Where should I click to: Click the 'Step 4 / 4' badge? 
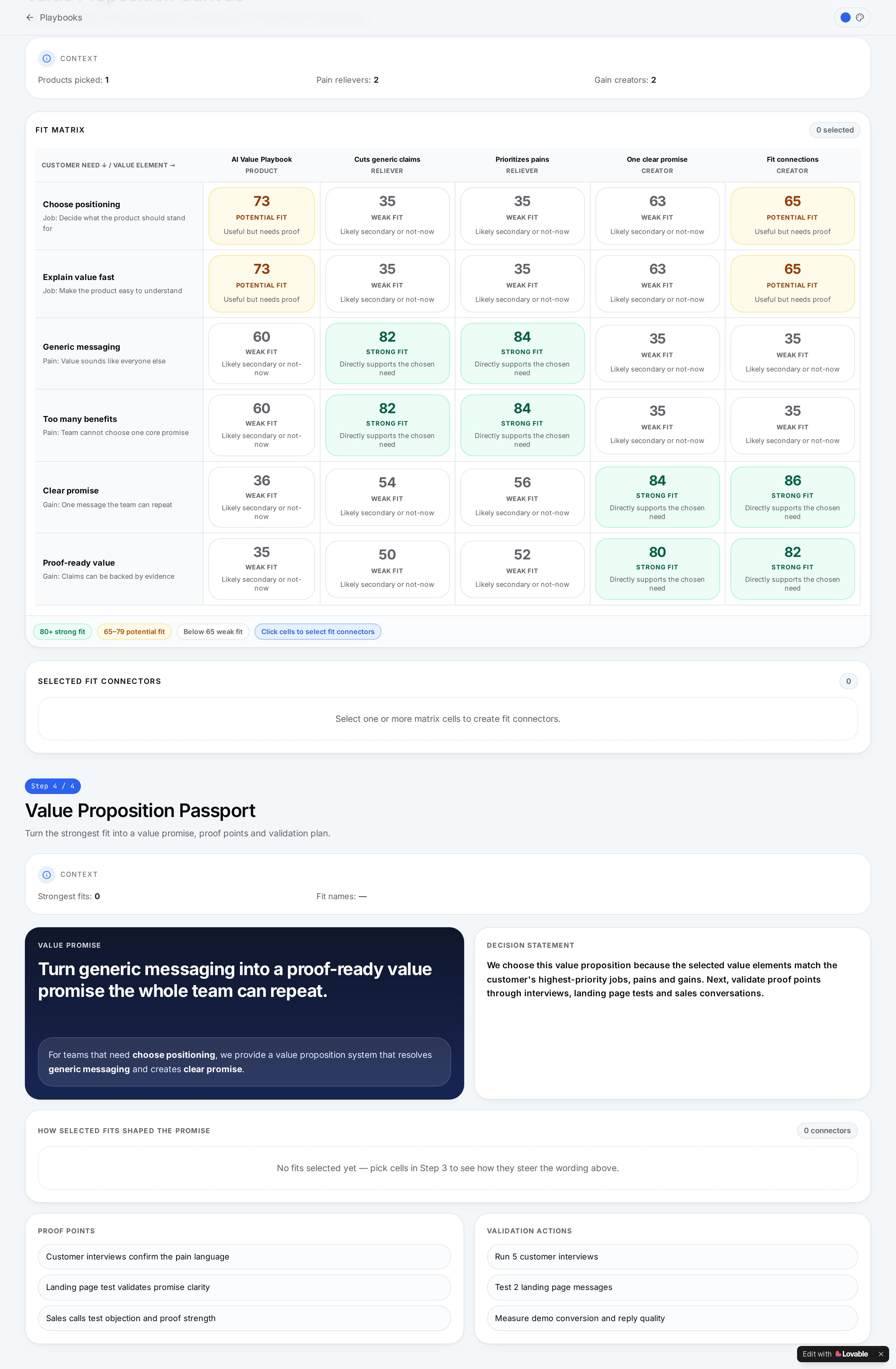[x=53, y=786]
